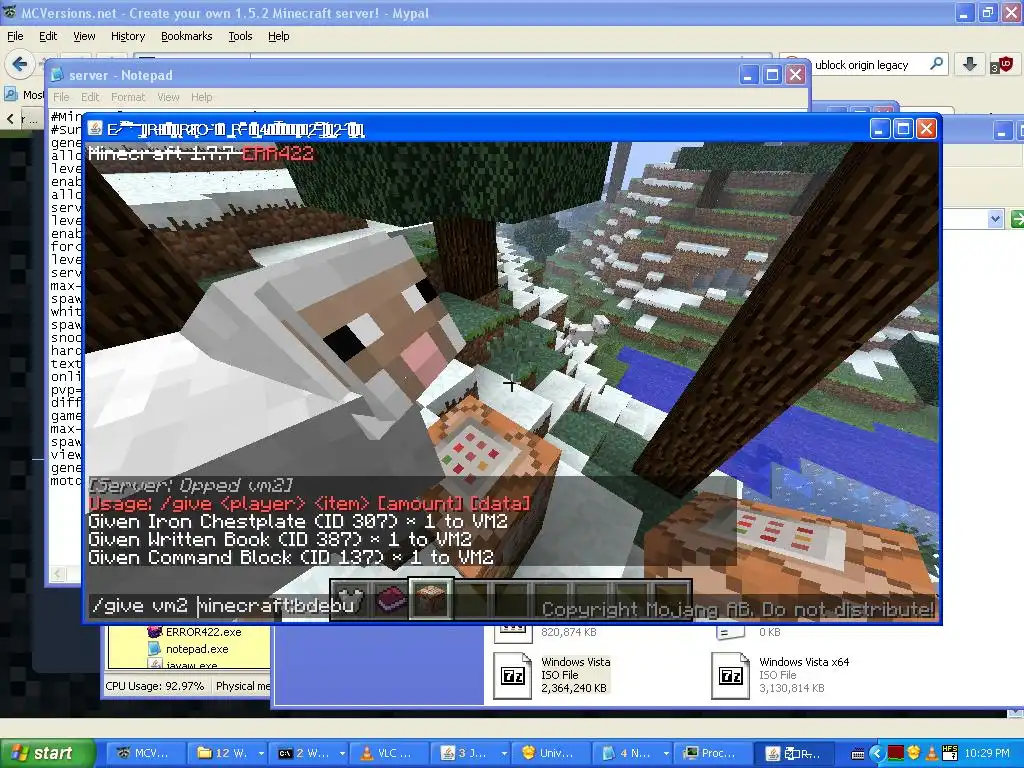
Task: Expand hidden tray icons arrow
Action: pyautogui.click(x=877, y=754)
